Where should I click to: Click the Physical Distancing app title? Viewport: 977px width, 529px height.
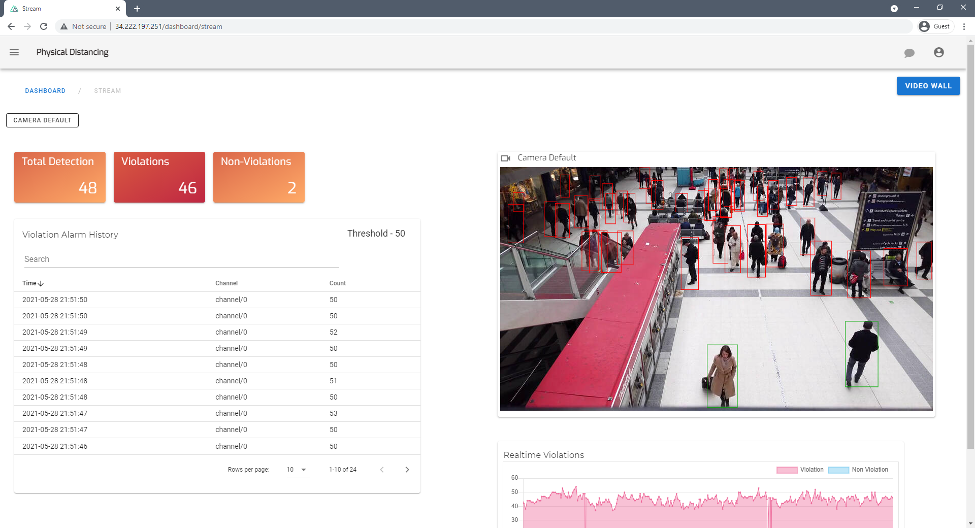coord(72,52)
